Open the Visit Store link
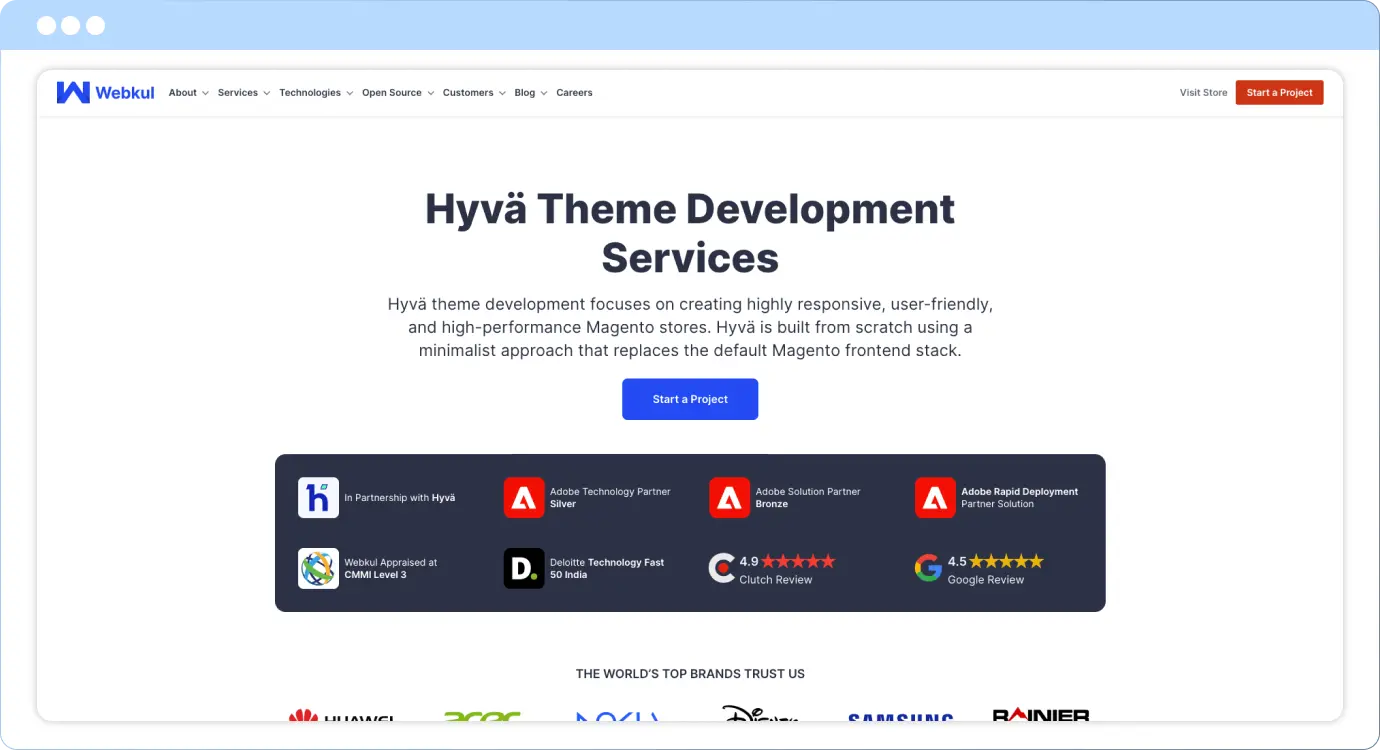 (1203, 92)
